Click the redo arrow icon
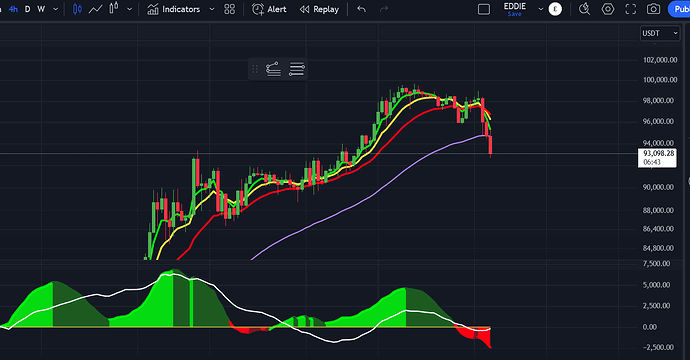The width and height of the screenshot is (690, 360). pyautogui.click(x=384, y=9)
